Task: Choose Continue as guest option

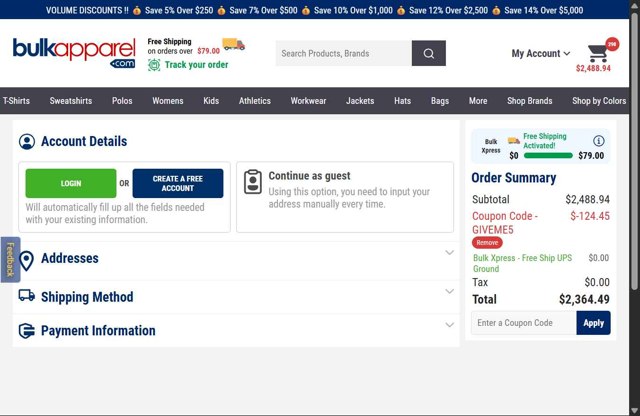Action: pyautogui.click(x=345, y=197)
